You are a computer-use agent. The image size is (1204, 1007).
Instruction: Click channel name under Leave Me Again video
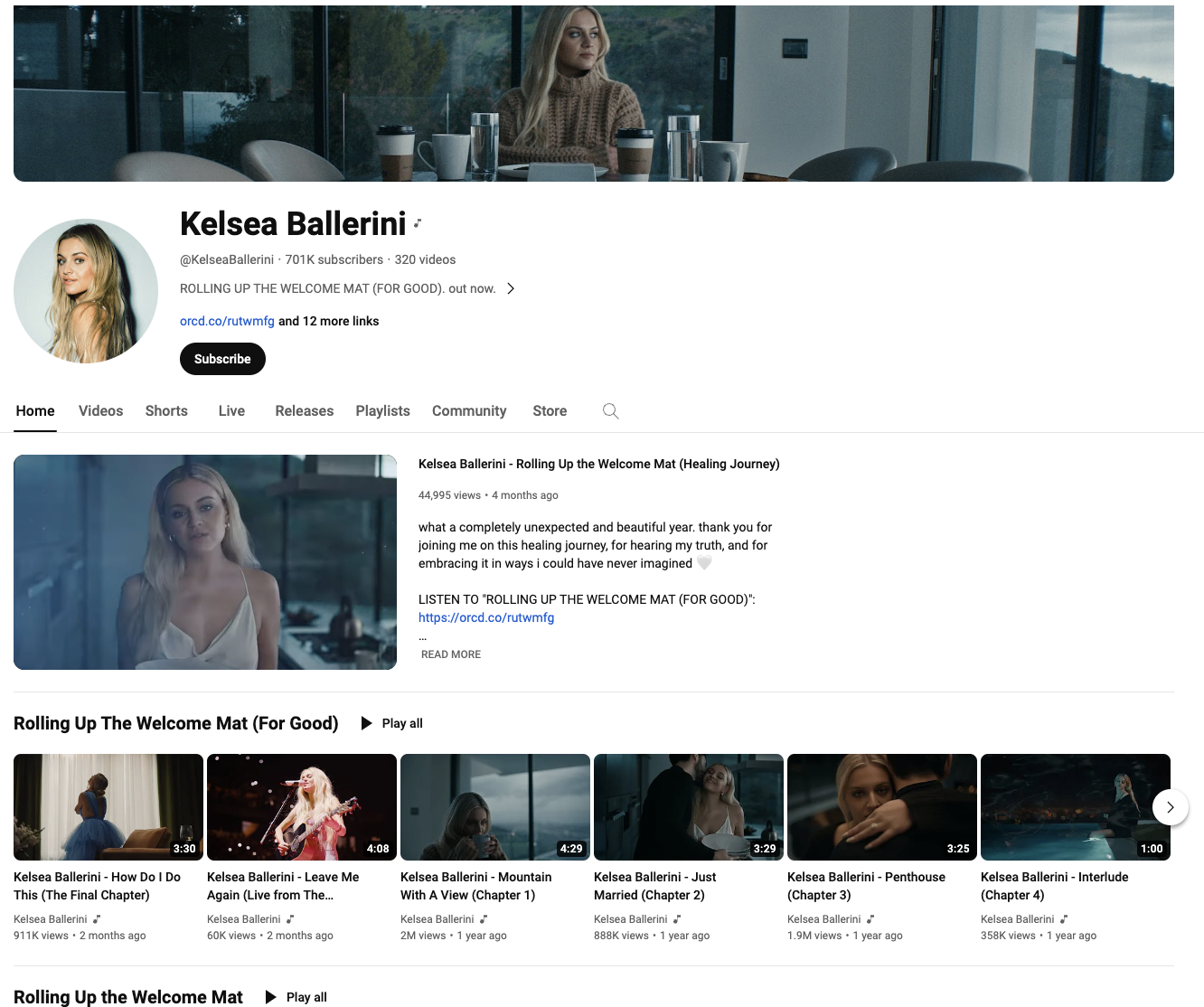[244, 919]
